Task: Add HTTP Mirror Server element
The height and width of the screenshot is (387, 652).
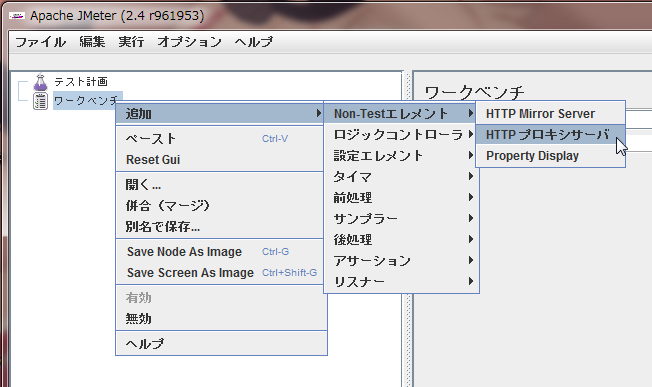Action: click(550, 113)
